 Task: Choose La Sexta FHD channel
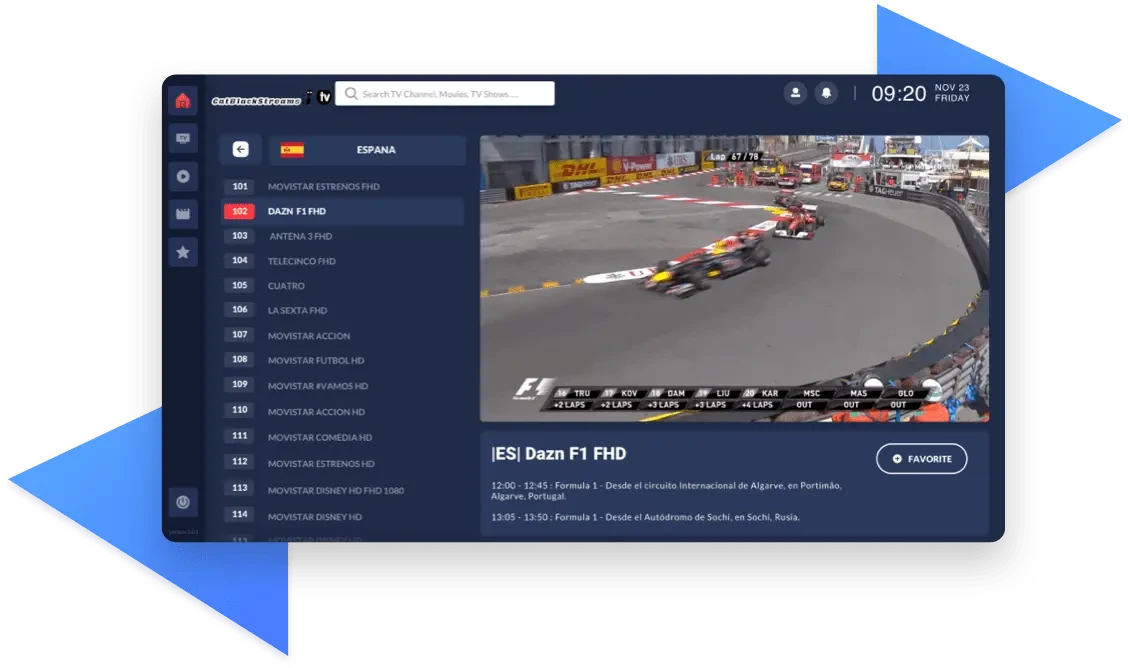[x=297, y=311]
